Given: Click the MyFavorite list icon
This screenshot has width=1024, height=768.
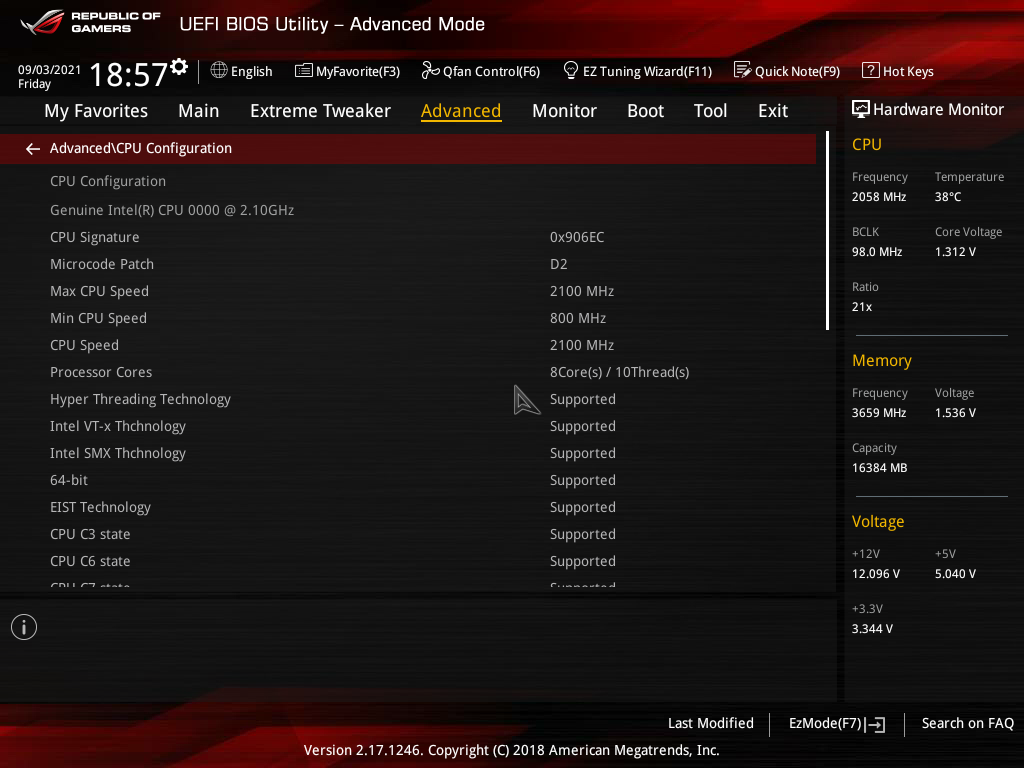Looking at the screenshot, I should point(304,71).
